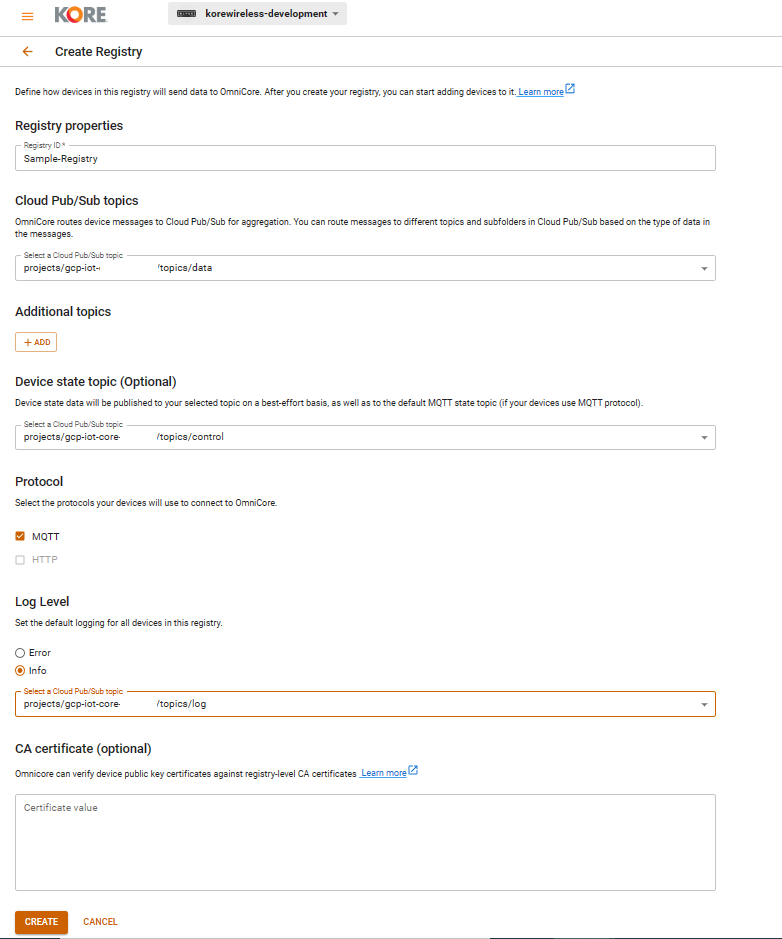Click the KORE logo in the header
Screen dimensions: 782x939
pos(79,16)
